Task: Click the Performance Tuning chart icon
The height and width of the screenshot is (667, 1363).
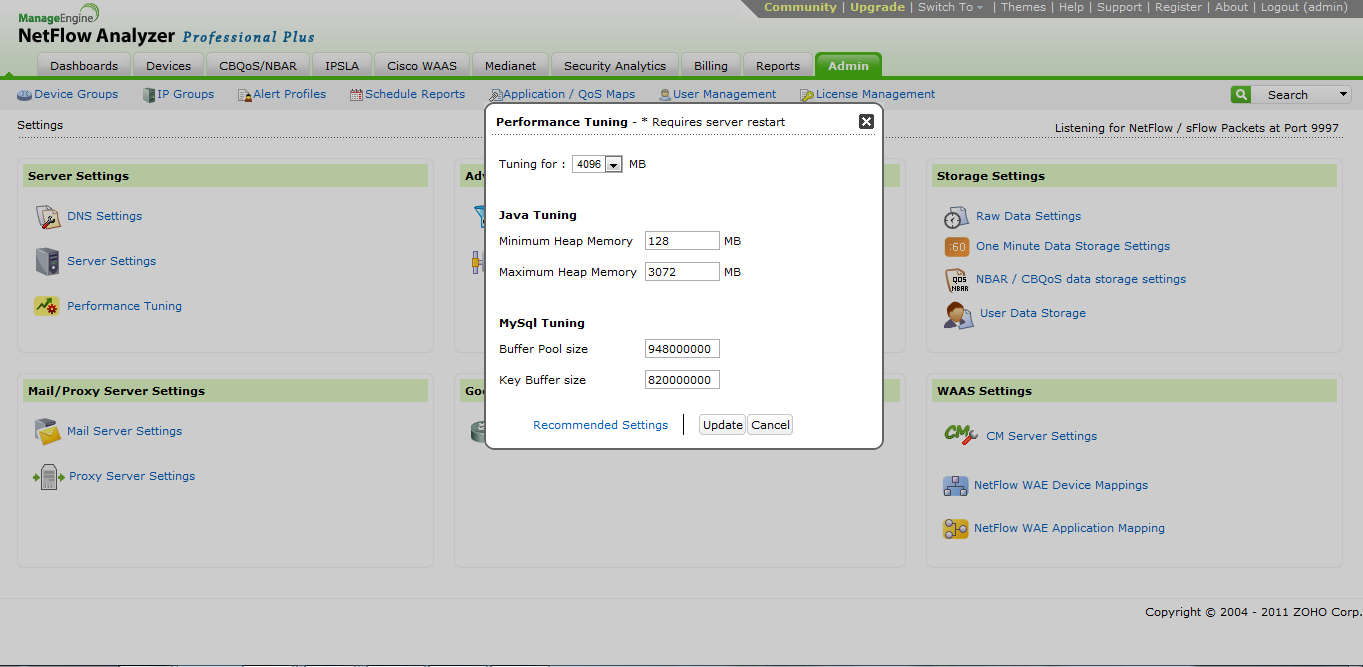Action: [x=47, y=306]
